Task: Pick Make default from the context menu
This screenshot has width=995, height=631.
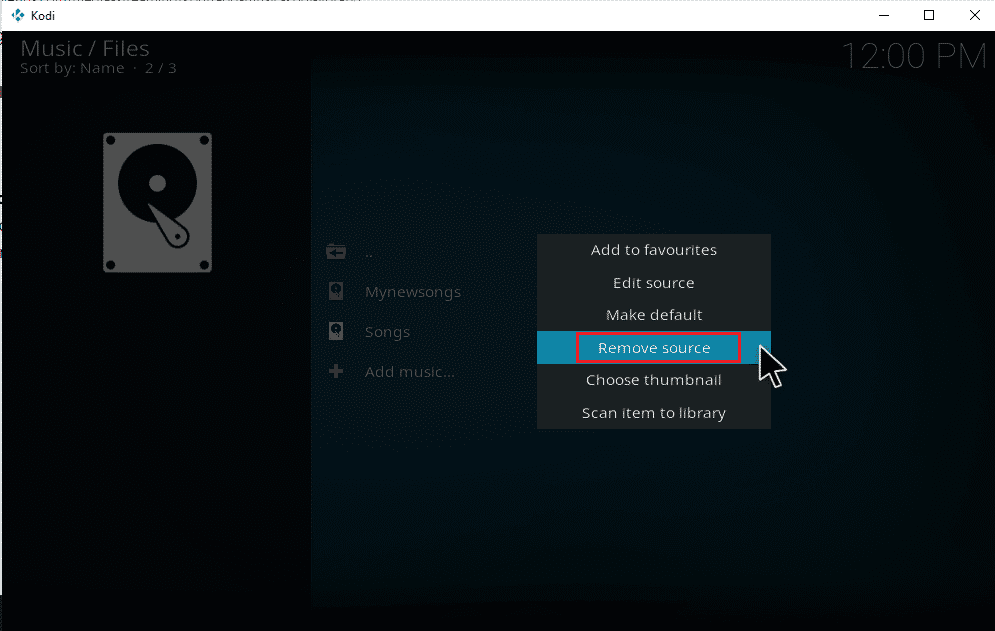Action: click(x=653, y=315)
